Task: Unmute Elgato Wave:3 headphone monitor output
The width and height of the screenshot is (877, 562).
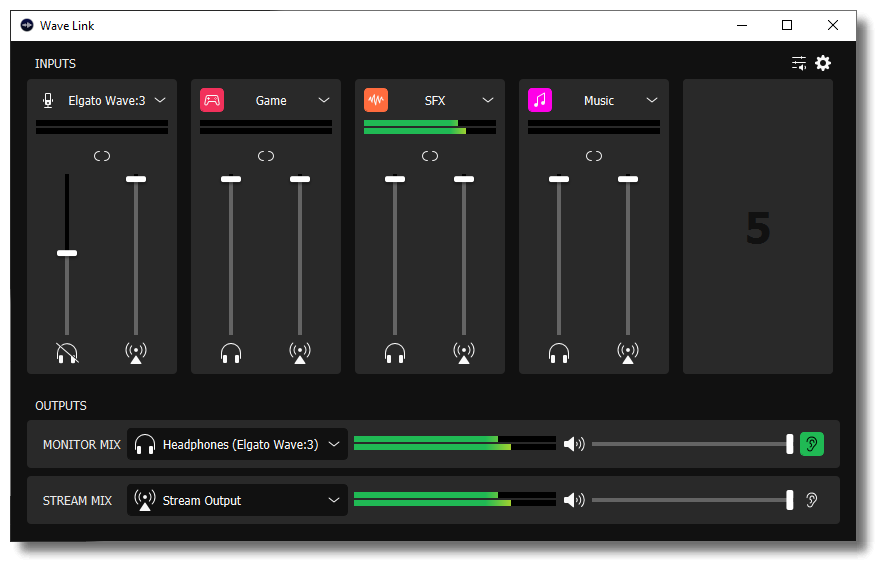Action: point(67,352)
